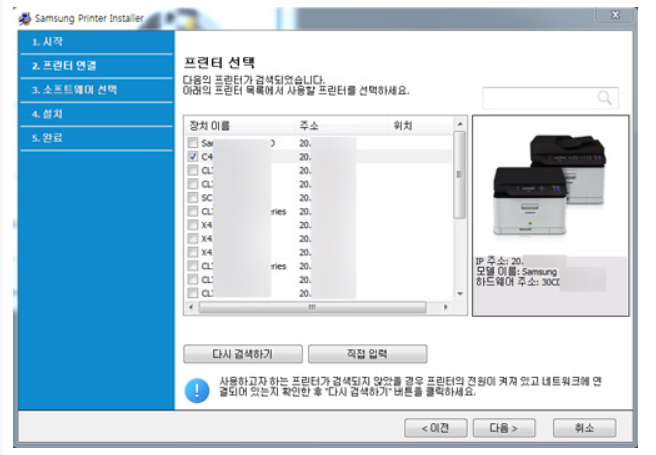
Task: Click the horizontal scroll right arrow
Action: click(446, 307)
